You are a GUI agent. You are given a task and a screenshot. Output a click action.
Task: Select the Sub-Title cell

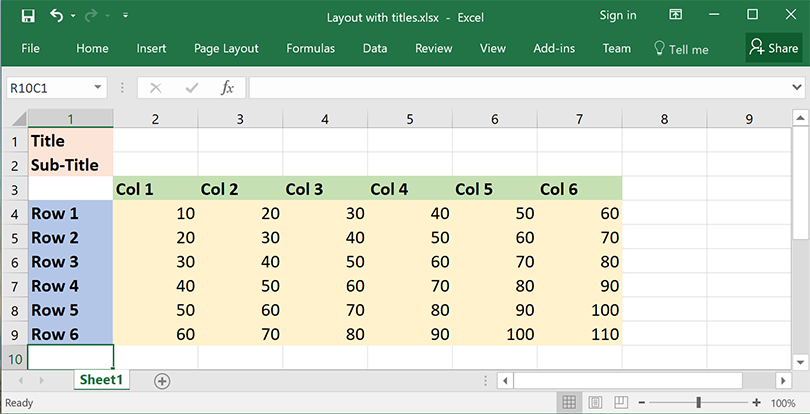click(70, 165)
